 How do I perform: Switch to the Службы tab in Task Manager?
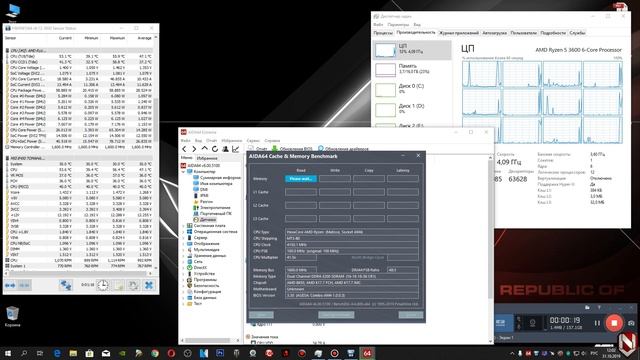577,33
